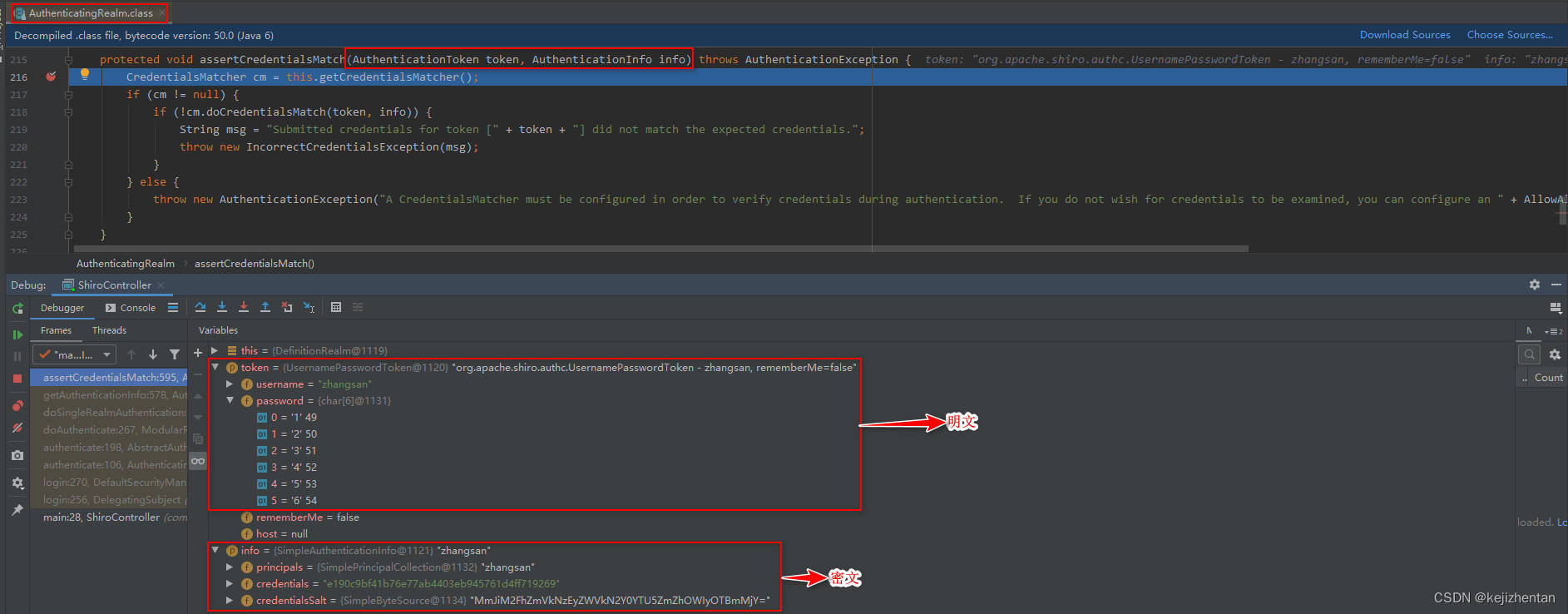The image size is (1568, 614).
Task: Click the Rerun ShiroController debug icon
Action: (x=17, y=309)
